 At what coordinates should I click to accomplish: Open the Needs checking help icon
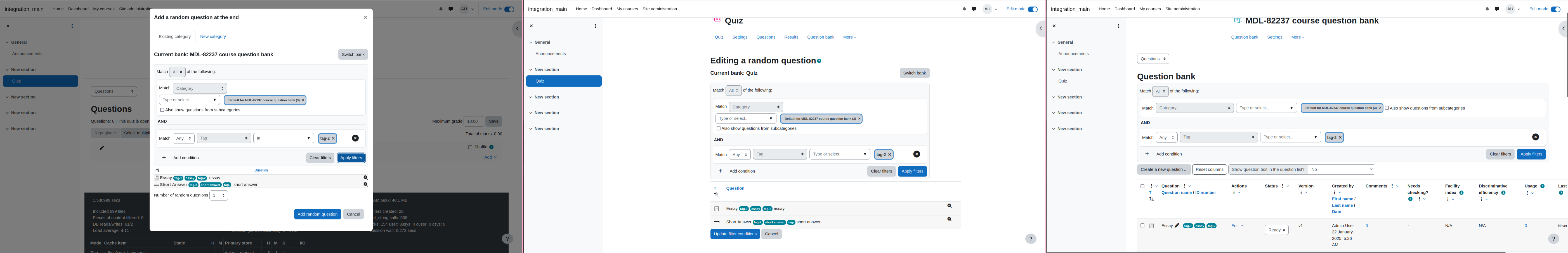click(1410, 199)
